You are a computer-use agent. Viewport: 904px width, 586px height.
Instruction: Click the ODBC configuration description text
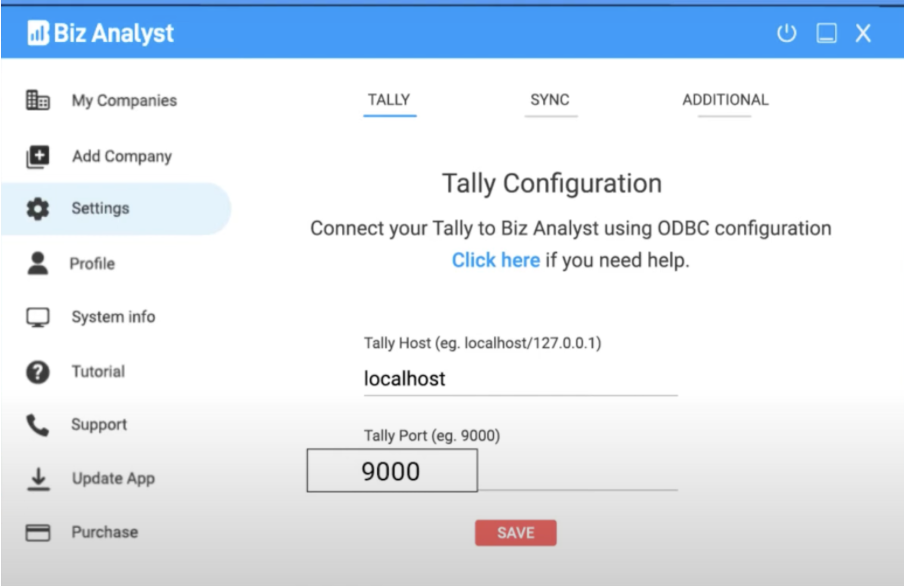(571, 228)
